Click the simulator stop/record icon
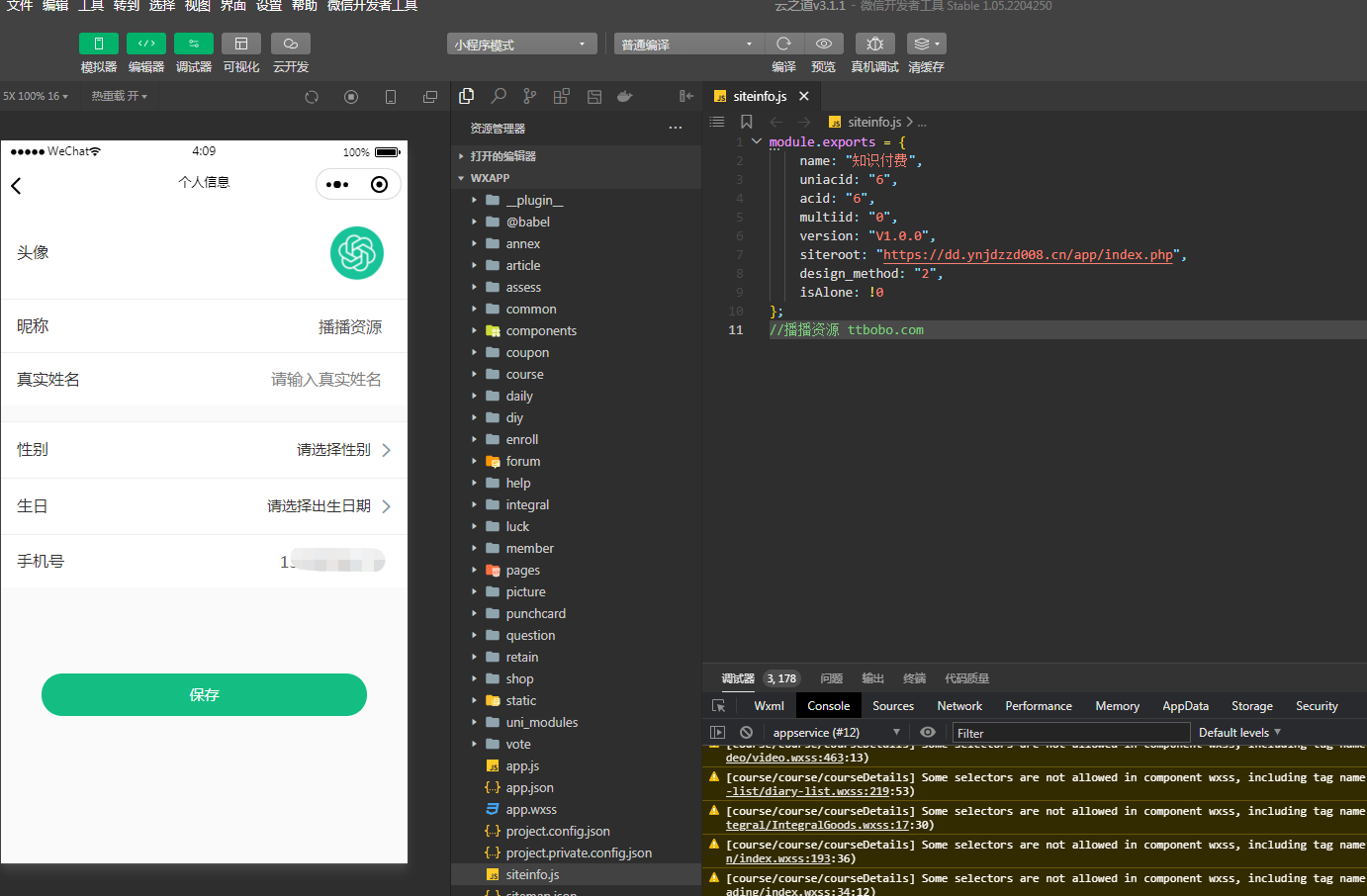Image resolution: width=1367 pixels, height=896 pixels. [351, 97]
